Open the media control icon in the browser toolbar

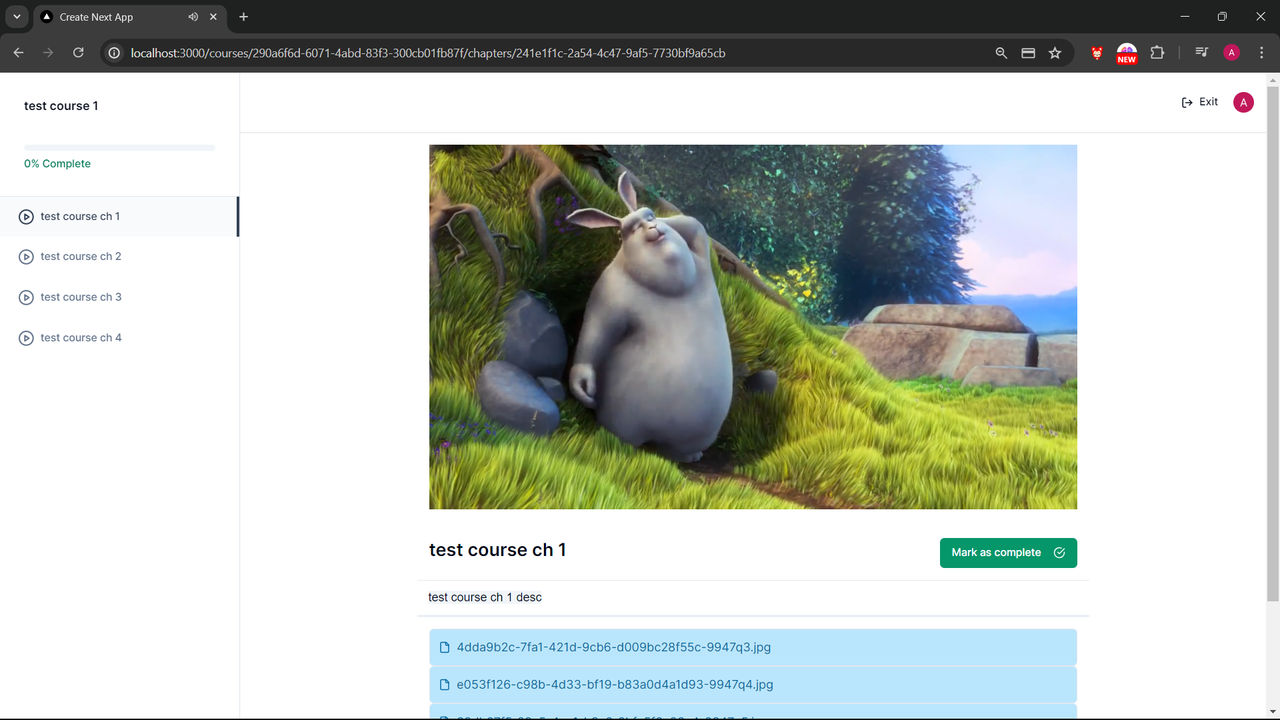pos(1202,53)
